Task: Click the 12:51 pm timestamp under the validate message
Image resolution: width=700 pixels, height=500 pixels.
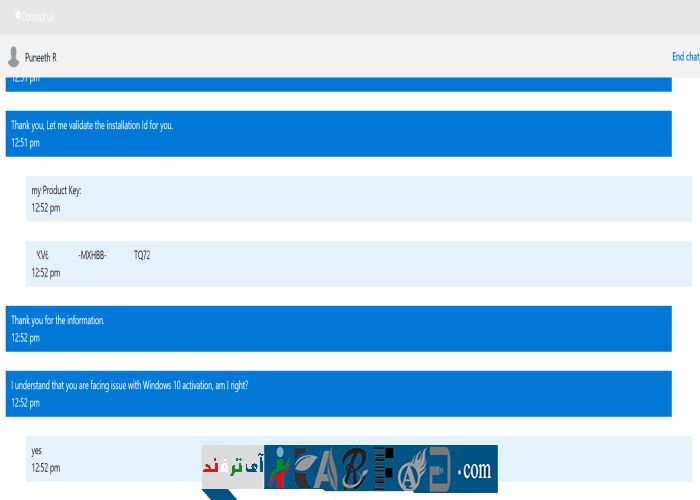Action: pyautogui.click(x=25, y=143)
